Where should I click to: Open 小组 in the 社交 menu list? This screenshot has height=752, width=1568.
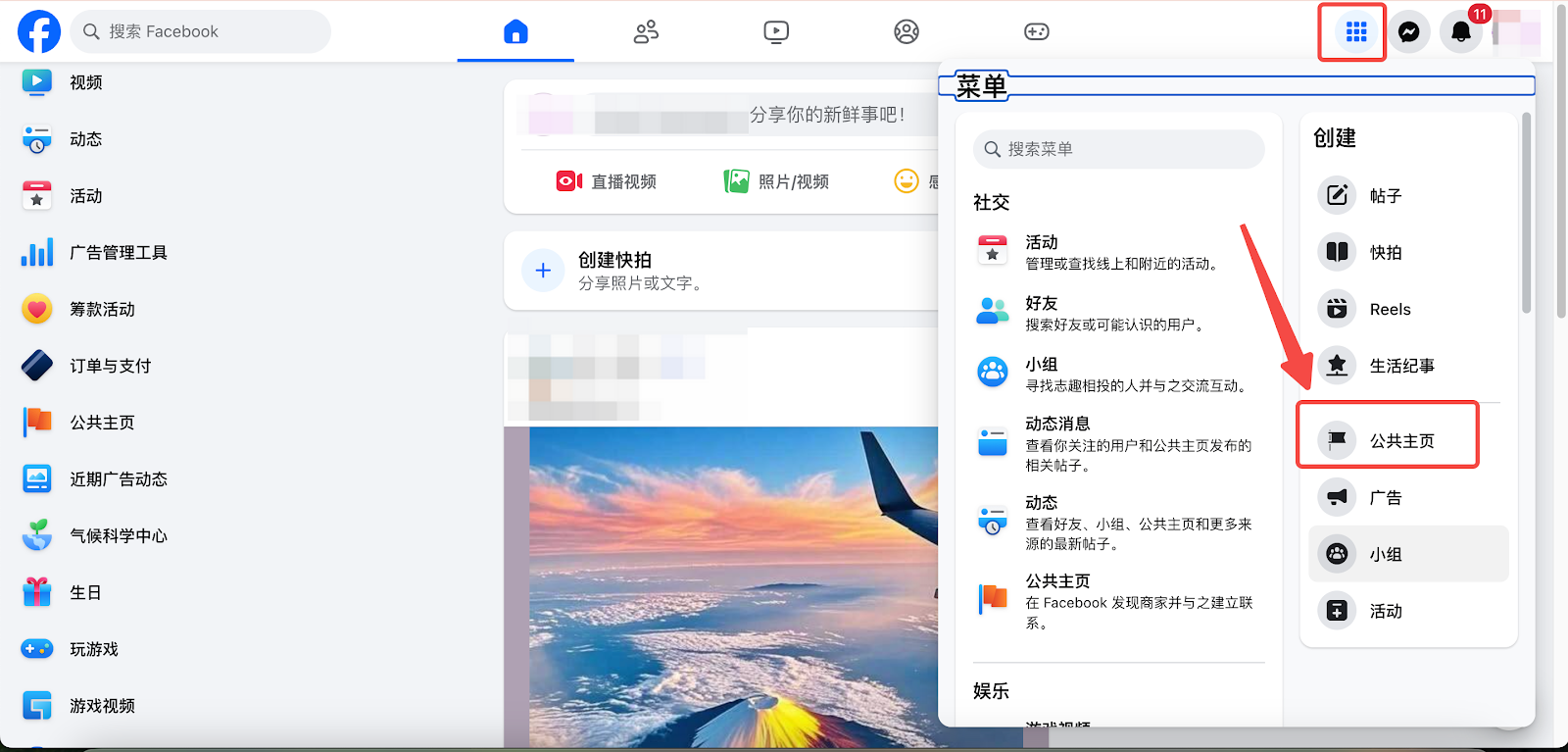click(1118, 374)
